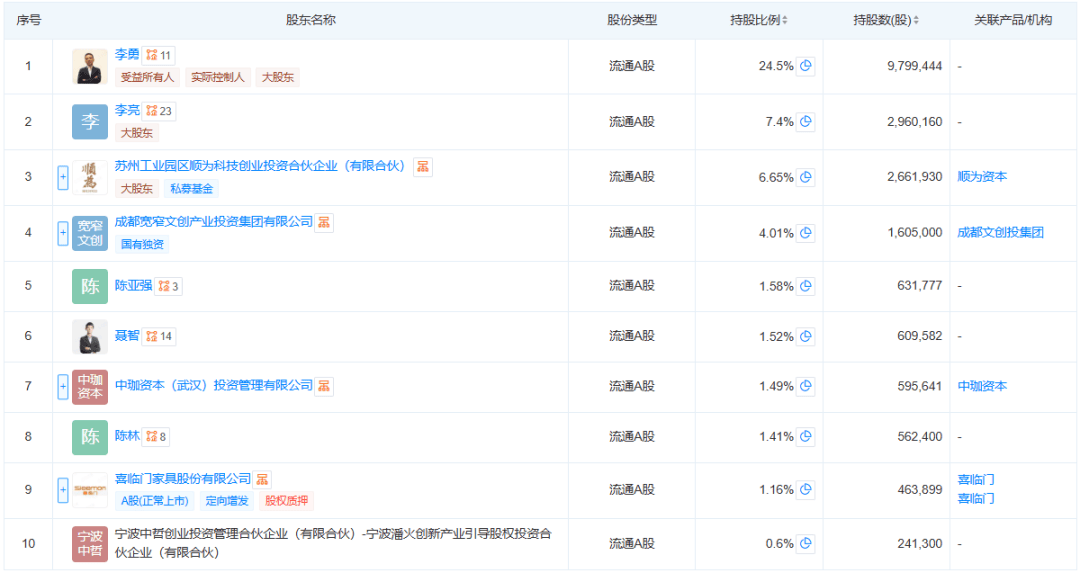Click 大股东 tag under 李勇
The height and width of the screenshot is (573, 1080).
tap(278, 77)
